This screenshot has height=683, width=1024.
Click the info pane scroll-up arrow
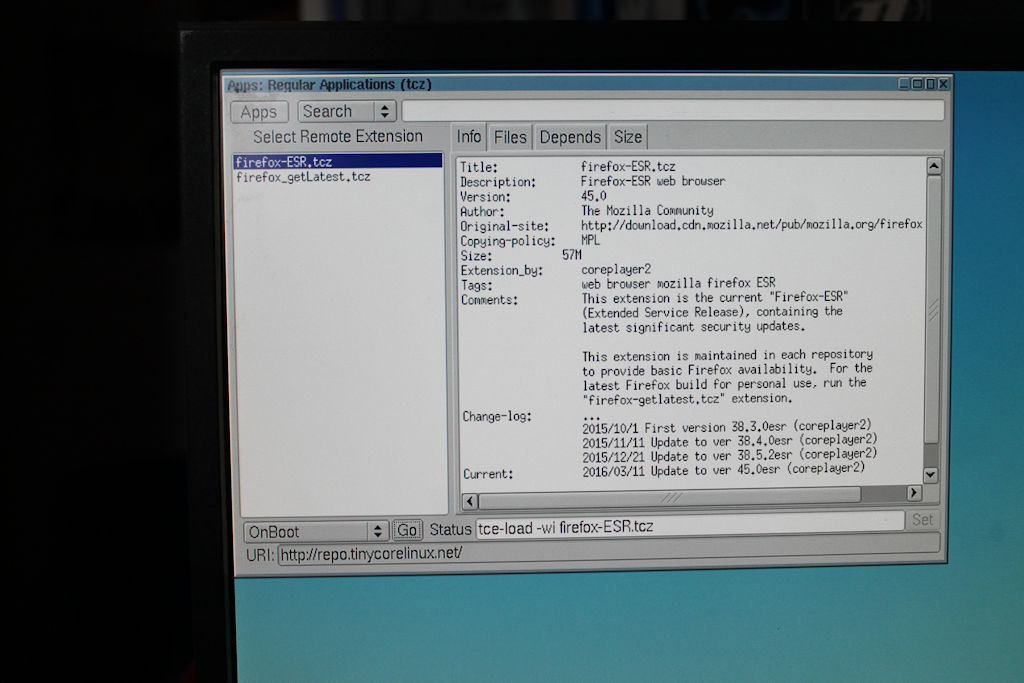pyautogui.click(x=934, y=167)
